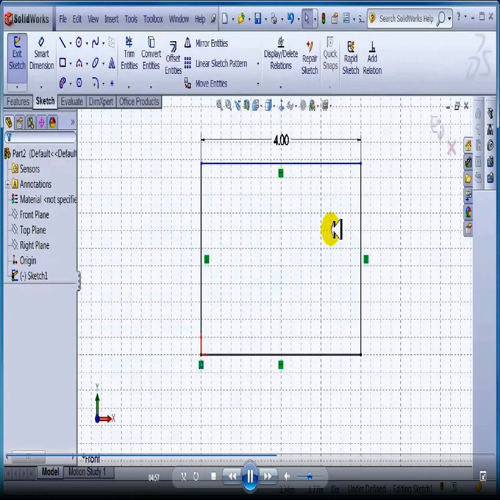Click the Print icon in top toolbar
500x500 pixels.
(x=274, y=18)
